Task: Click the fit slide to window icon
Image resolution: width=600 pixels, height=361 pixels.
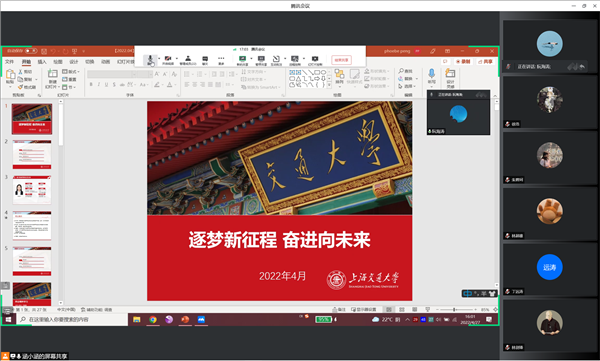Action: 495,309
